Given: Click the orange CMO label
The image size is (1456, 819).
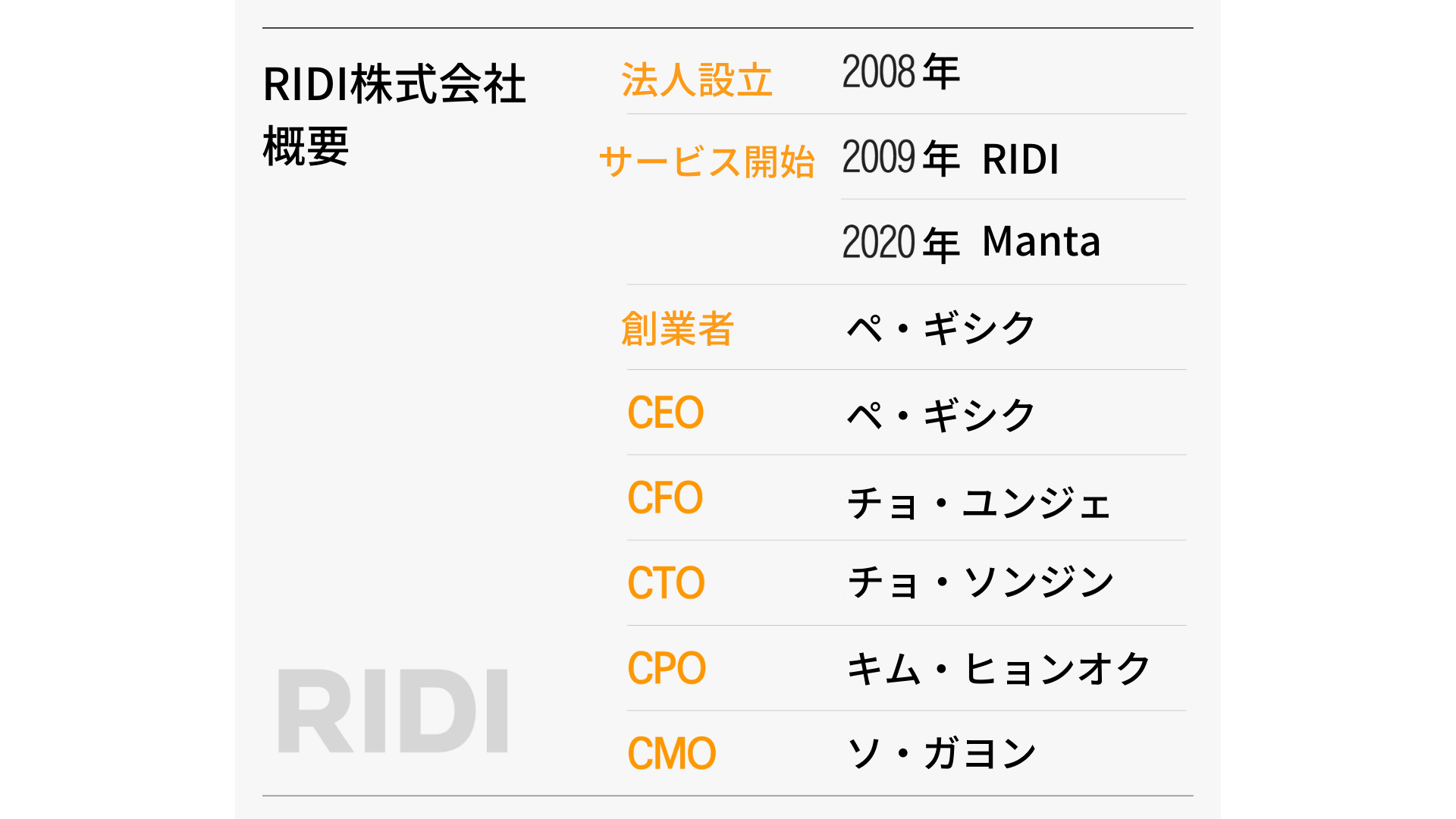Looking at the screenshot, I should 672,753.
